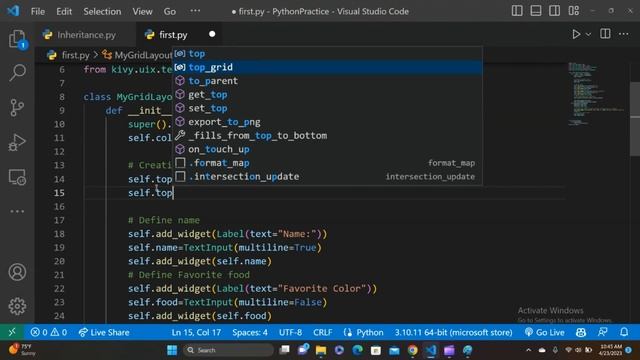
Task: Open Customize Layout options
Action: (x=573, y=11)
